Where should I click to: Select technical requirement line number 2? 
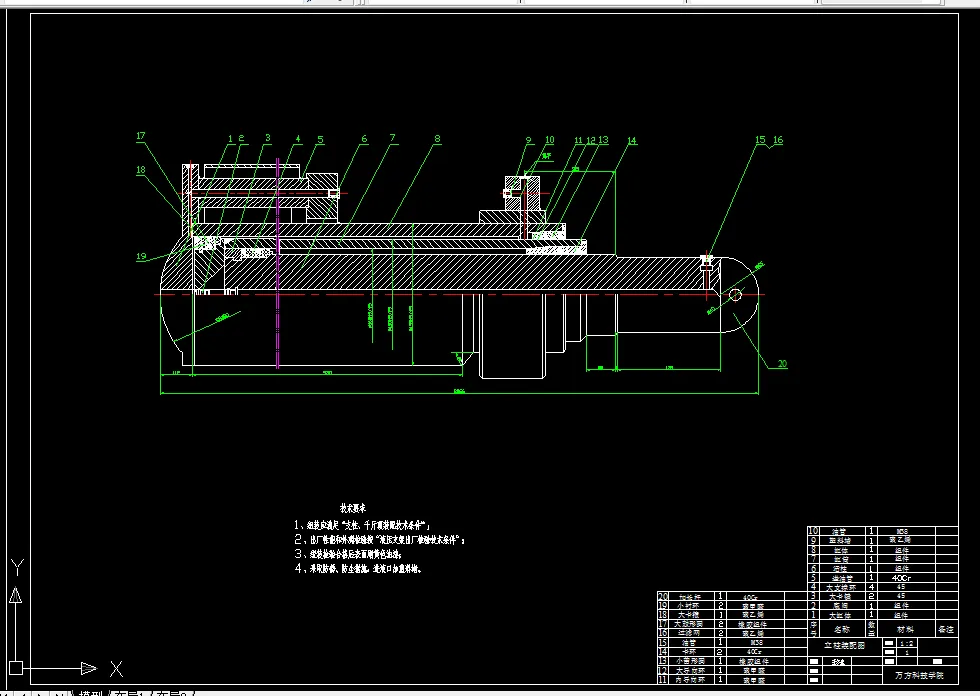click(379, 539)
